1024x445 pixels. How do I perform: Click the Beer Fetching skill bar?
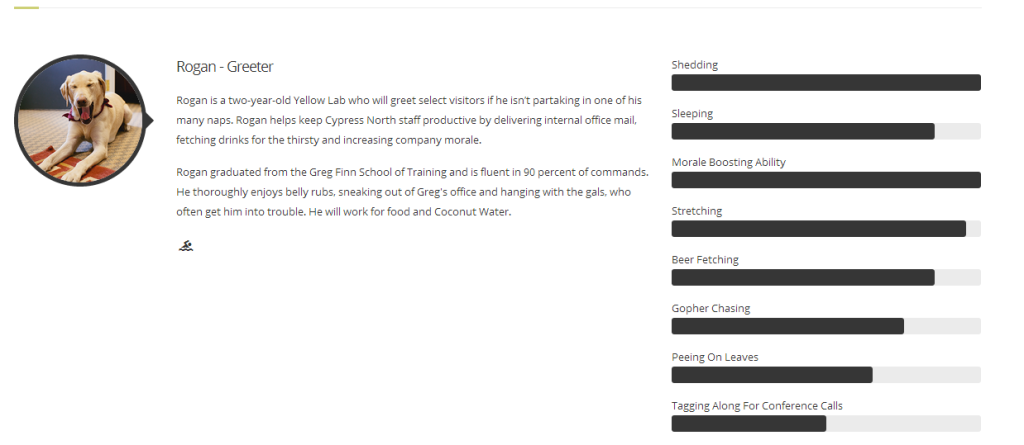(x=826, y=277)
